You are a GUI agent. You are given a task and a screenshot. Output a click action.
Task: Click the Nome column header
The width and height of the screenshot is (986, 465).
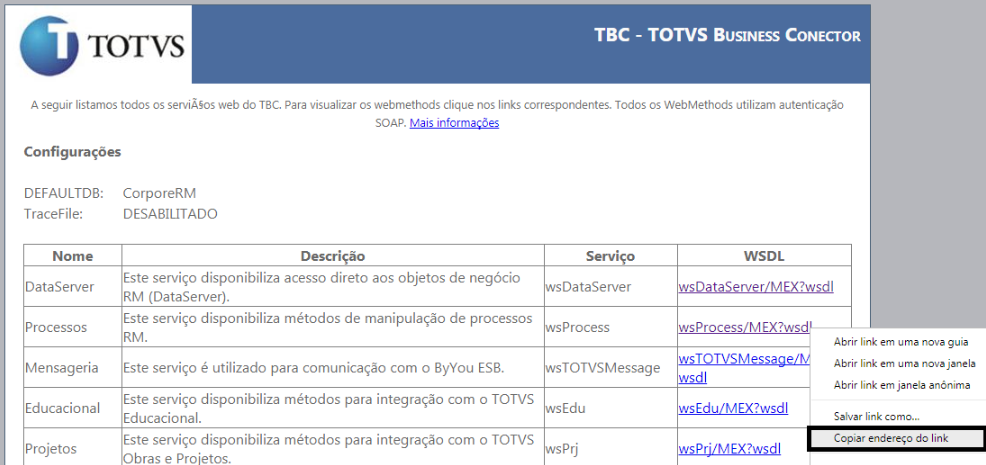(73, 256)
